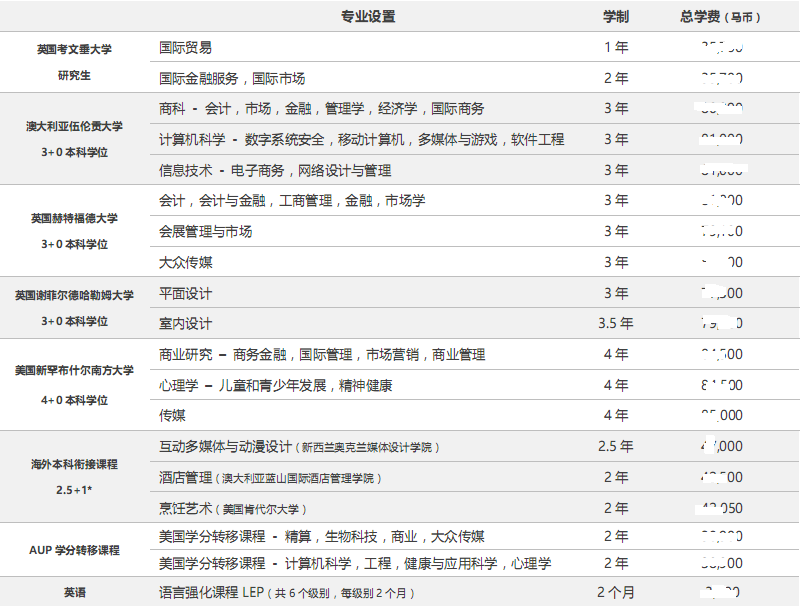Select the 英国考文垂大学 研究生 cell
Image resolution: width=803 pixels, height=606 pixels.
click(x=74, y=62)
